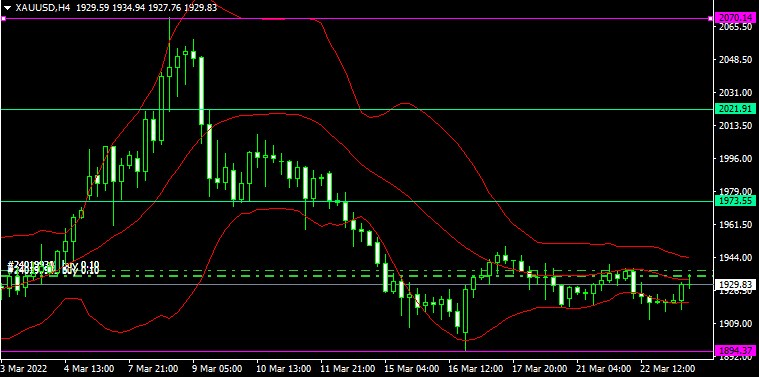Click the 3 Mar 2022 date label
The height and width of the screenshot is (377, 759).
[24, 368]
